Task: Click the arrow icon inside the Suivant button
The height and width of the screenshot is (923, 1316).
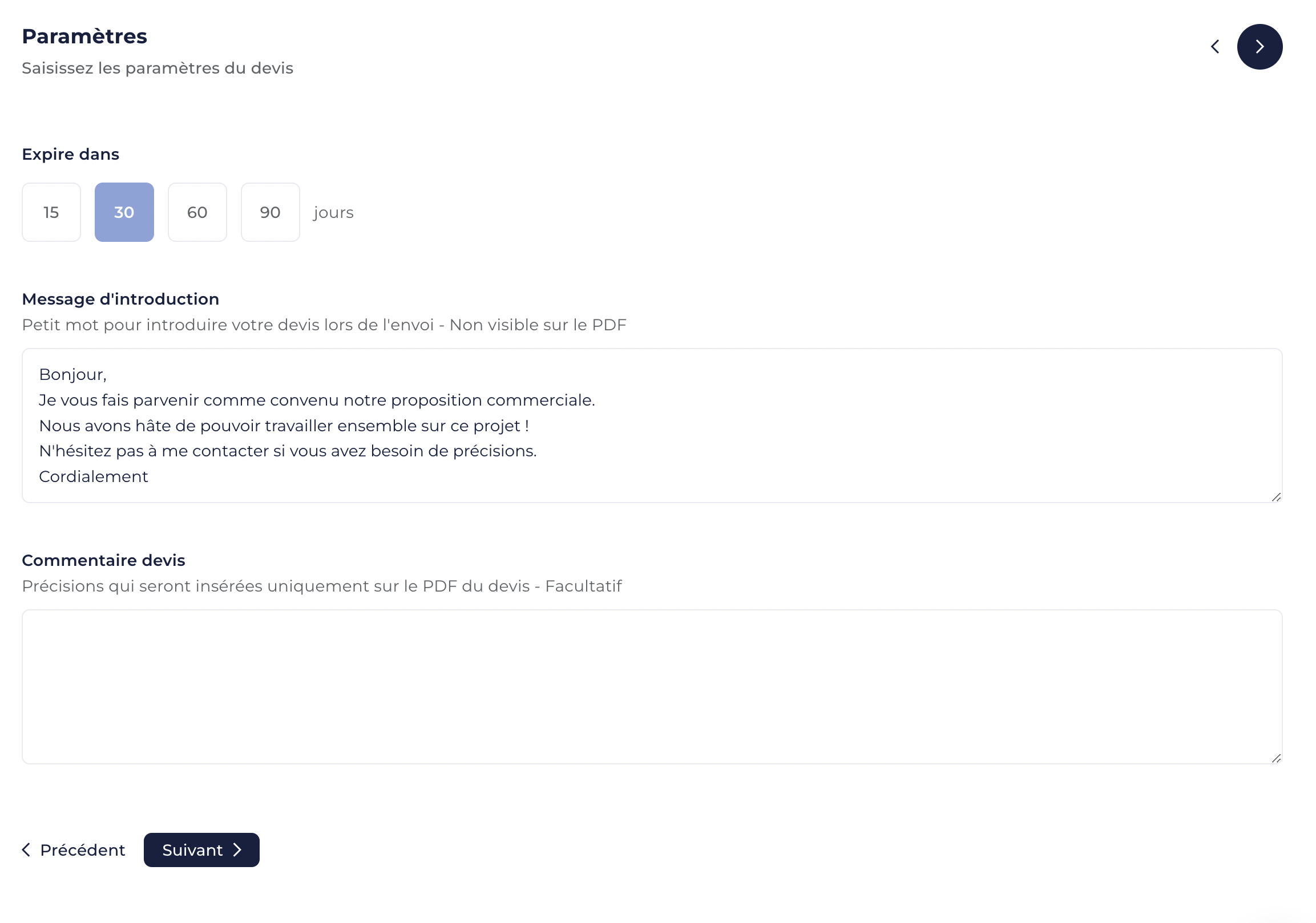Action: [237, 849]
